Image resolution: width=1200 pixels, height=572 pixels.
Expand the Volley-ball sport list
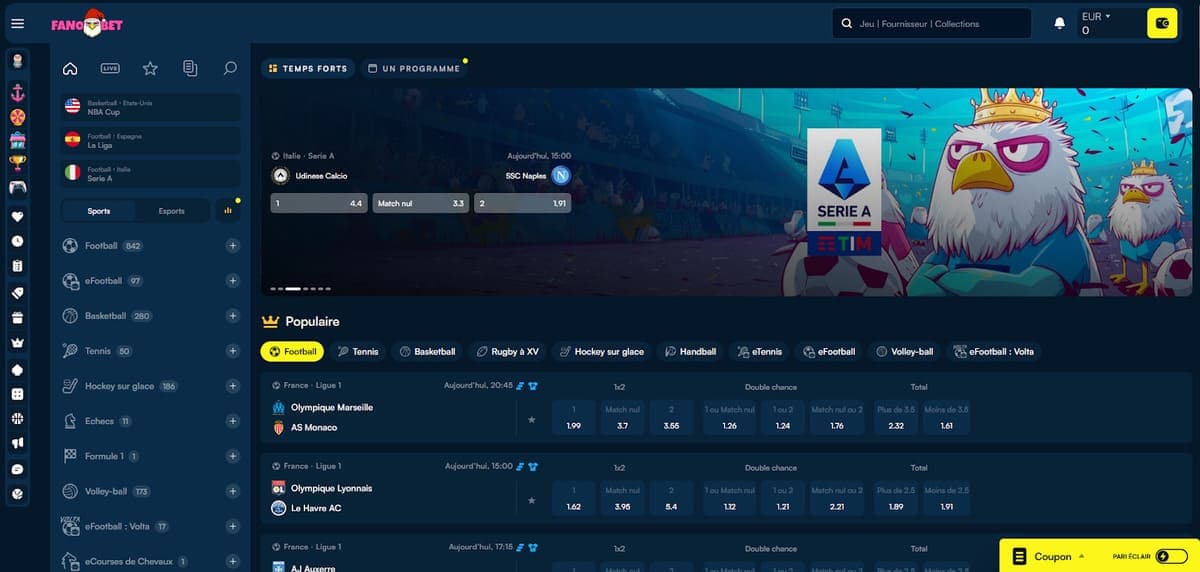pyautogui.click(x=232, y=491)
